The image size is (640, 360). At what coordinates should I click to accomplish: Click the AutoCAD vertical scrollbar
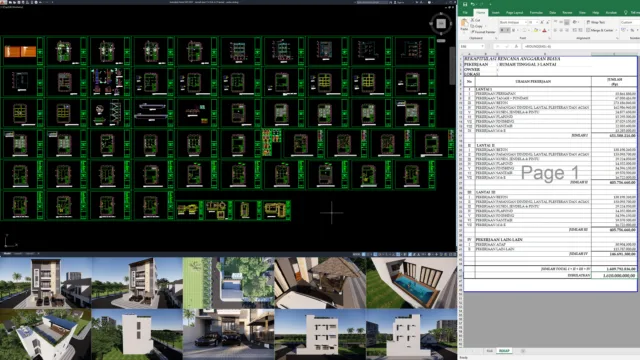pos(452,65)
